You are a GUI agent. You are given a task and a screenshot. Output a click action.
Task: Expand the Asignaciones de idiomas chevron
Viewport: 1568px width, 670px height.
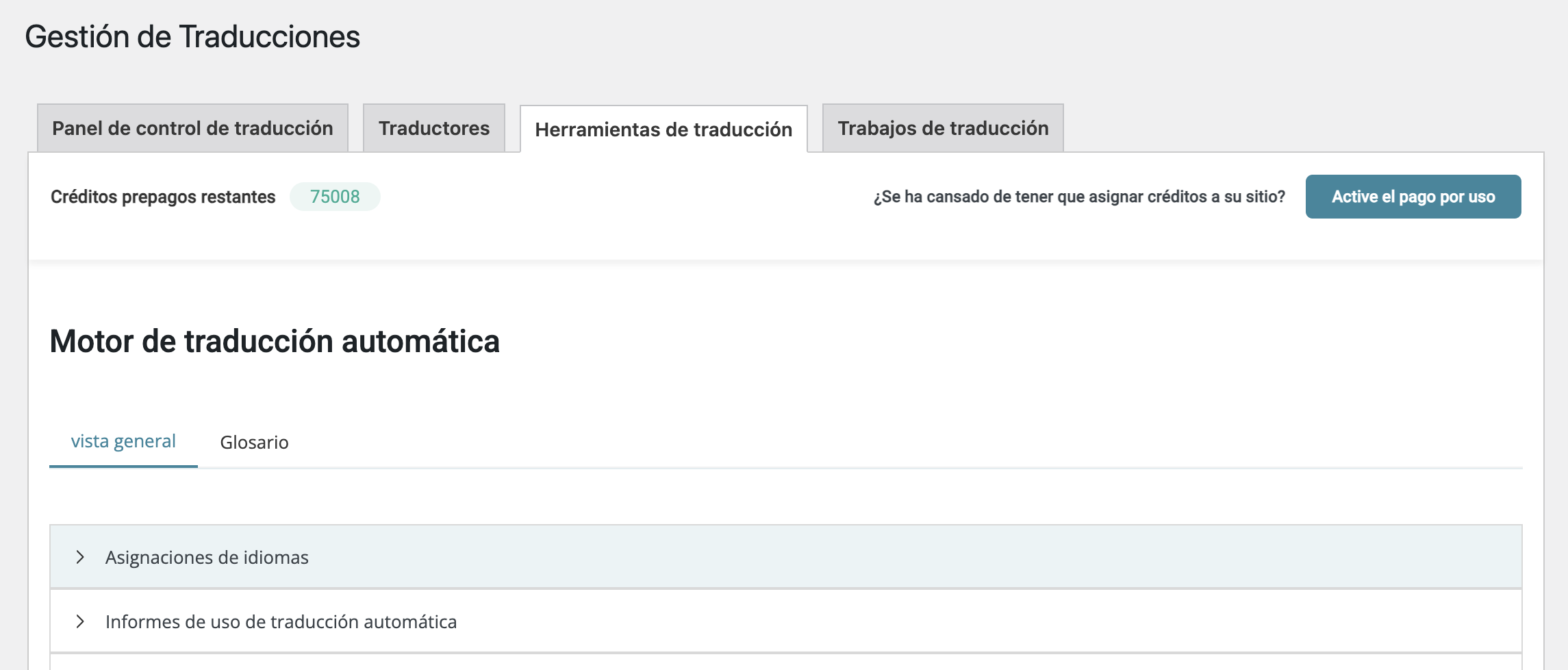tap(80, 557)
